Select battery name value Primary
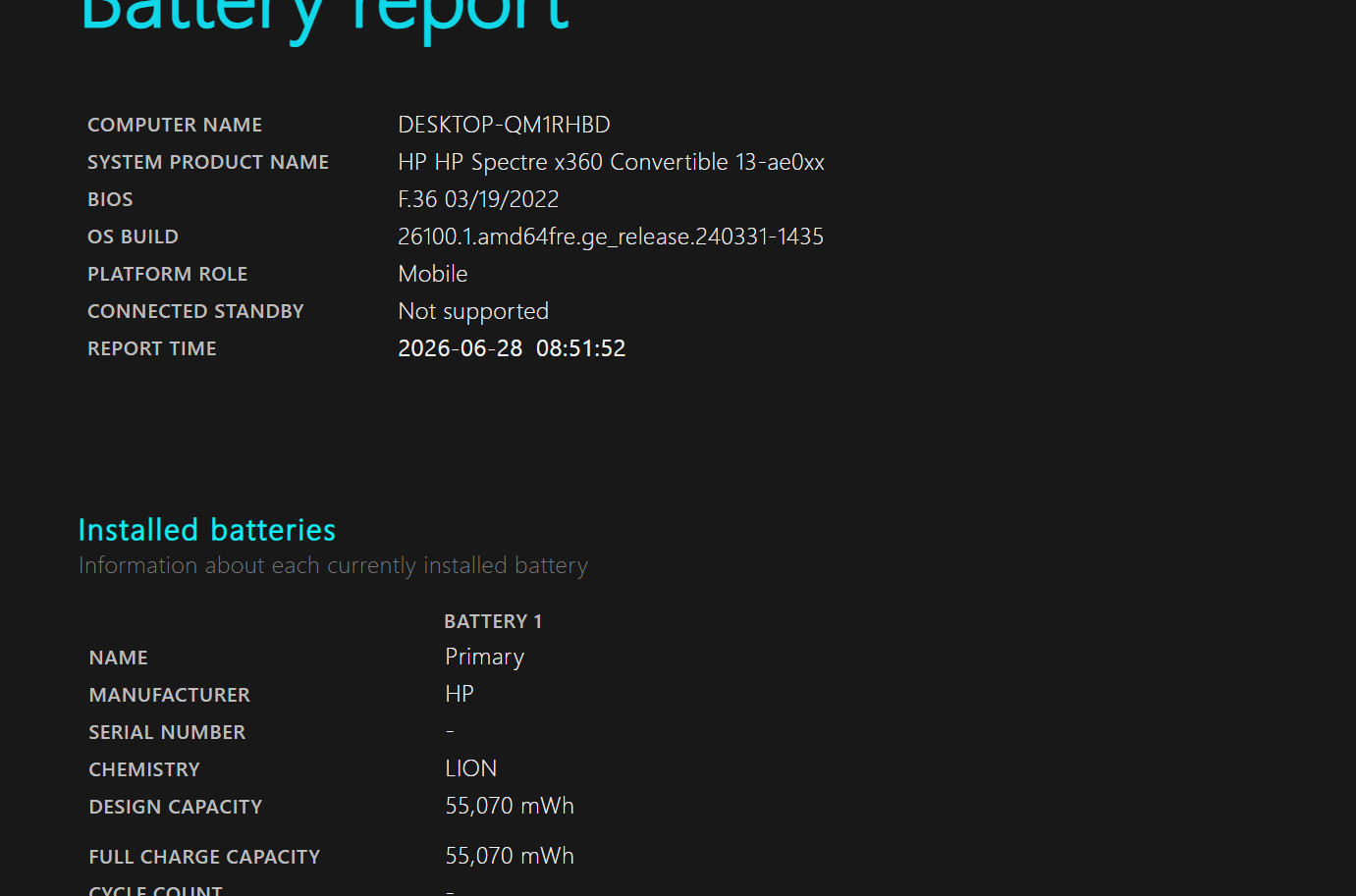The width and height of the screenshot is (1356, 896). [x=484, y=657]
